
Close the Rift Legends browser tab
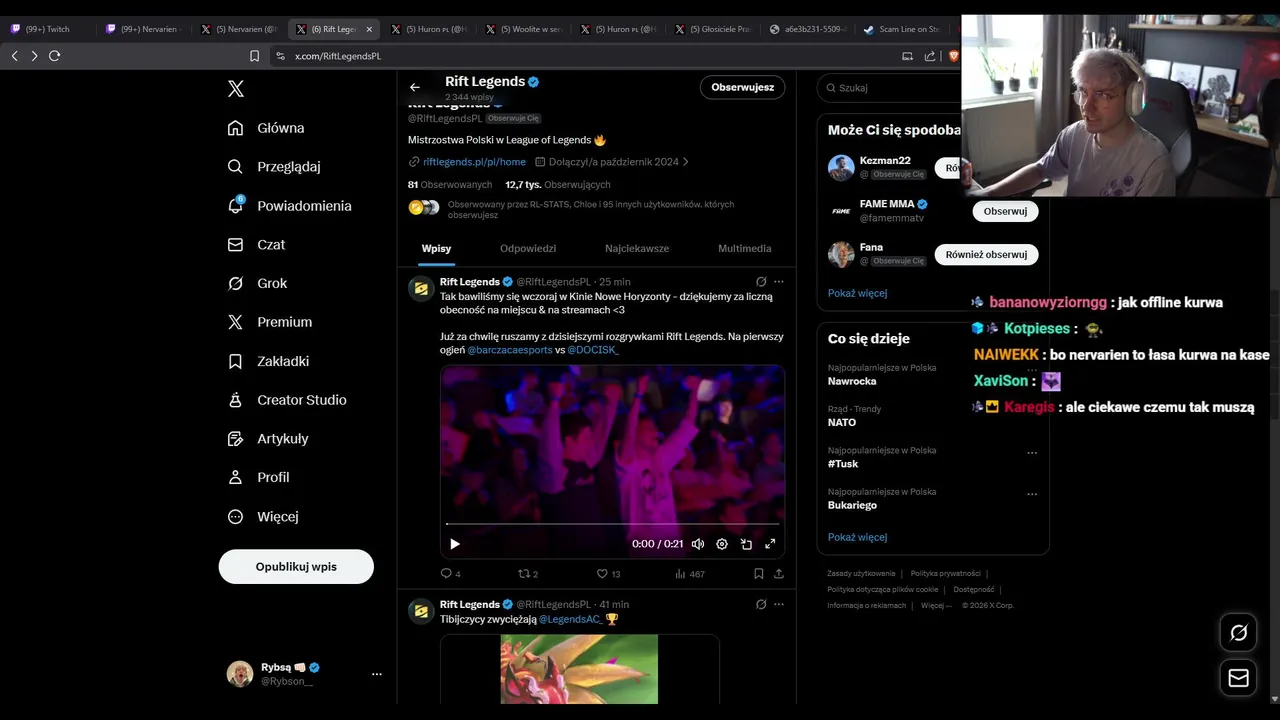(x=369, y=29)
